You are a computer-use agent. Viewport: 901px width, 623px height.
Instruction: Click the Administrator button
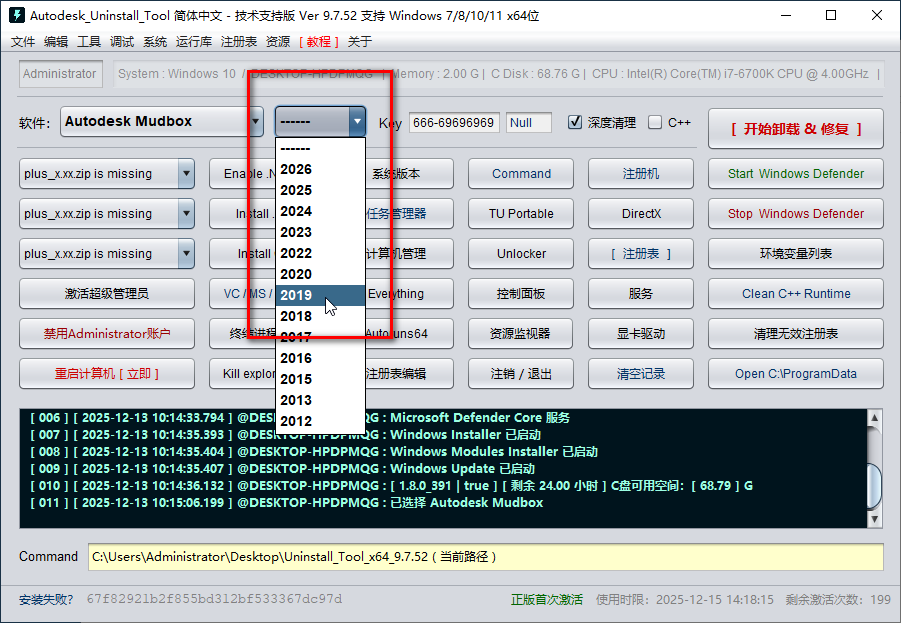60,74
